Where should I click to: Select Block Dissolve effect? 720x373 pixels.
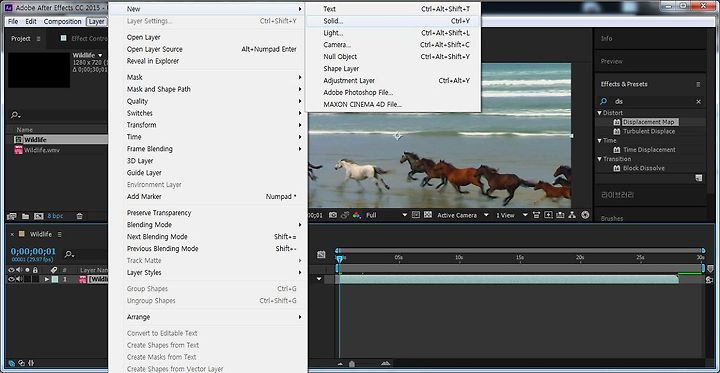pos(644,168)
